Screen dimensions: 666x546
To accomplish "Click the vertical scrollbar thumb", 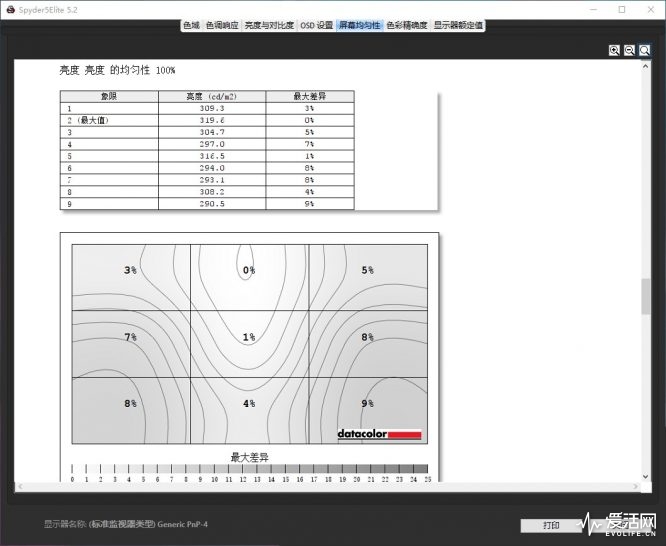I will click(x=646, y=296).
